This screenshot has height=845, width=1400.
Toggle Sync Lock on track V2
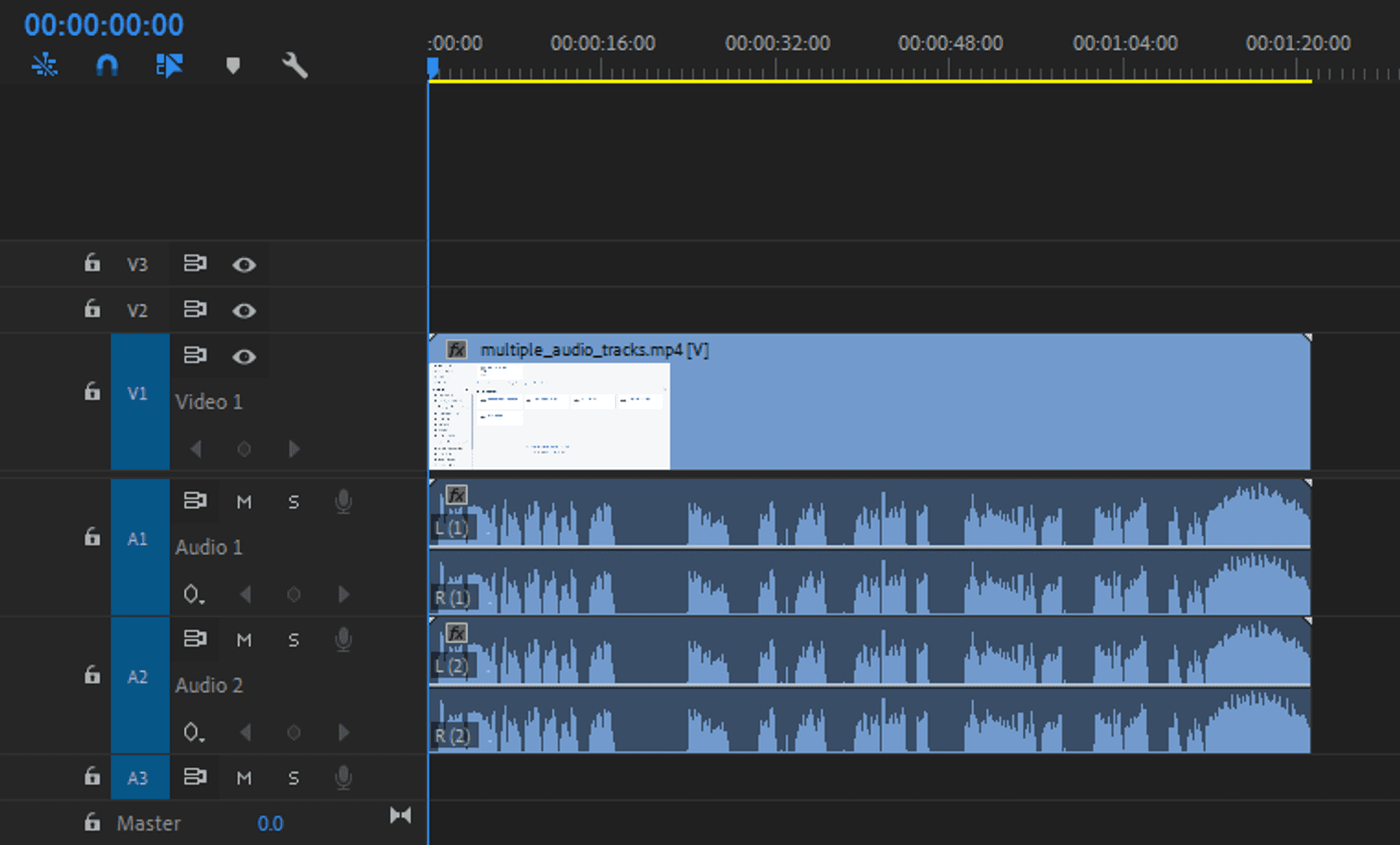[194, 310]
